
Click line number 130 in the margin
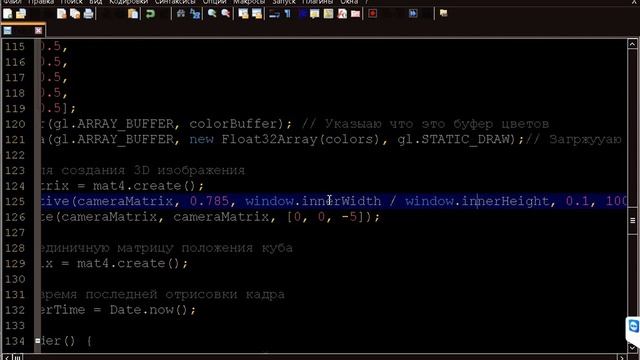[15, 279]
